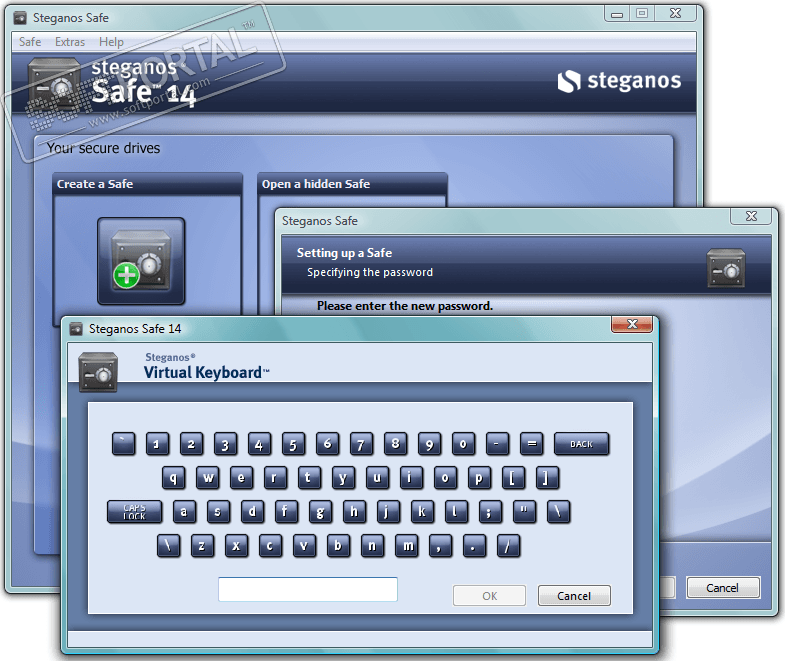Select the f key
The image size is (785, 661).
pos(286,512)
